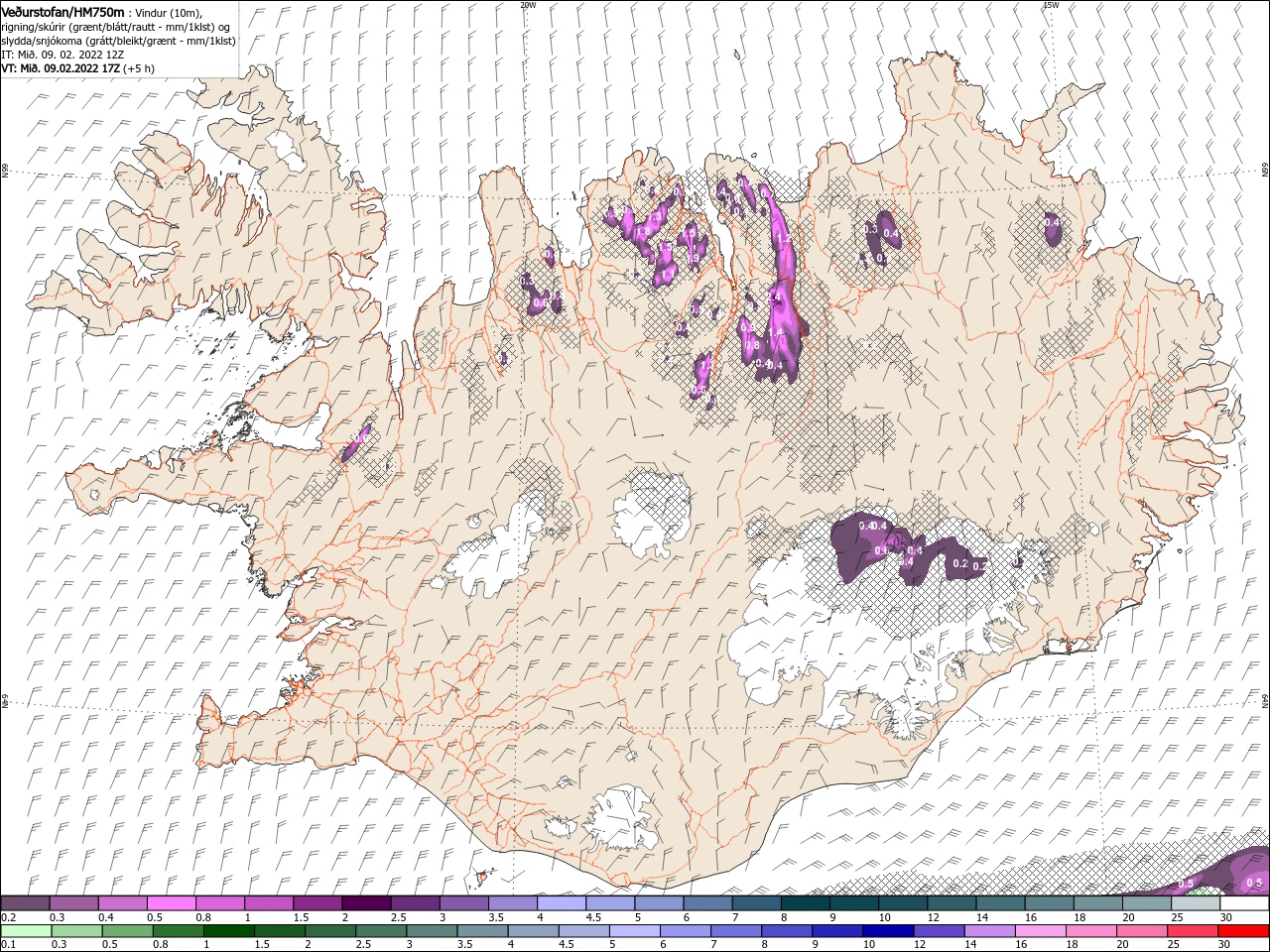The height and width of the screenshot is (952, 1270).
Task: Choose the snow legend swatch from 1.5 to 2
Action: 317,903
